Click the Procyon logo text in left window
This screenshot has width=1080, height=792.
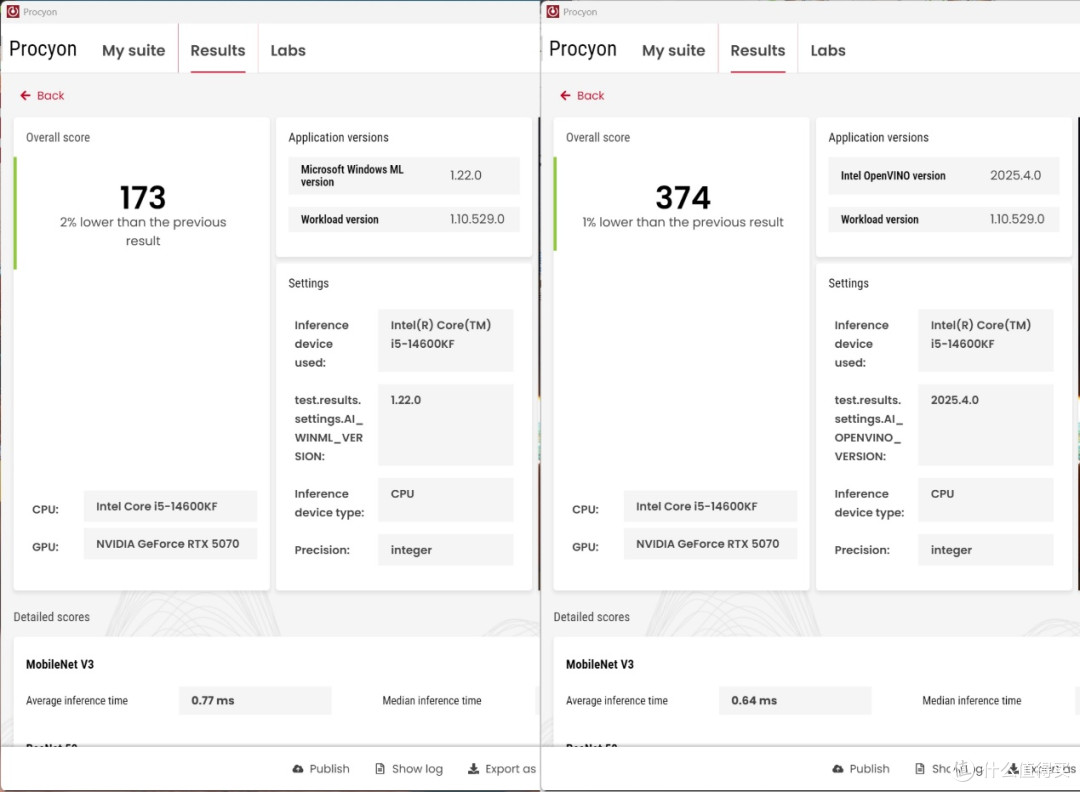tap(43, 49)
